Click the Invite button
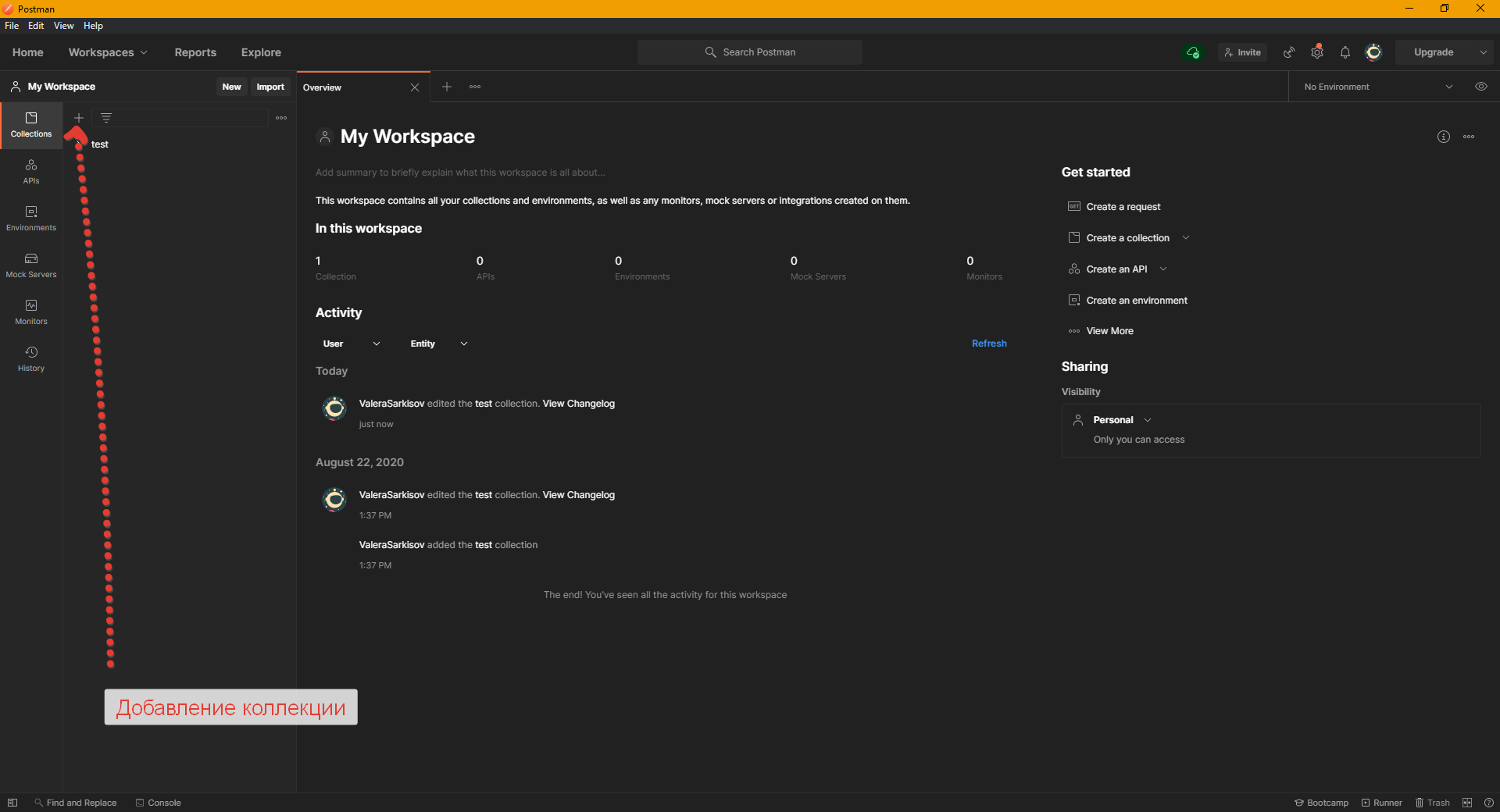This screenshot has width=1500, height=812. [1242, 52]
